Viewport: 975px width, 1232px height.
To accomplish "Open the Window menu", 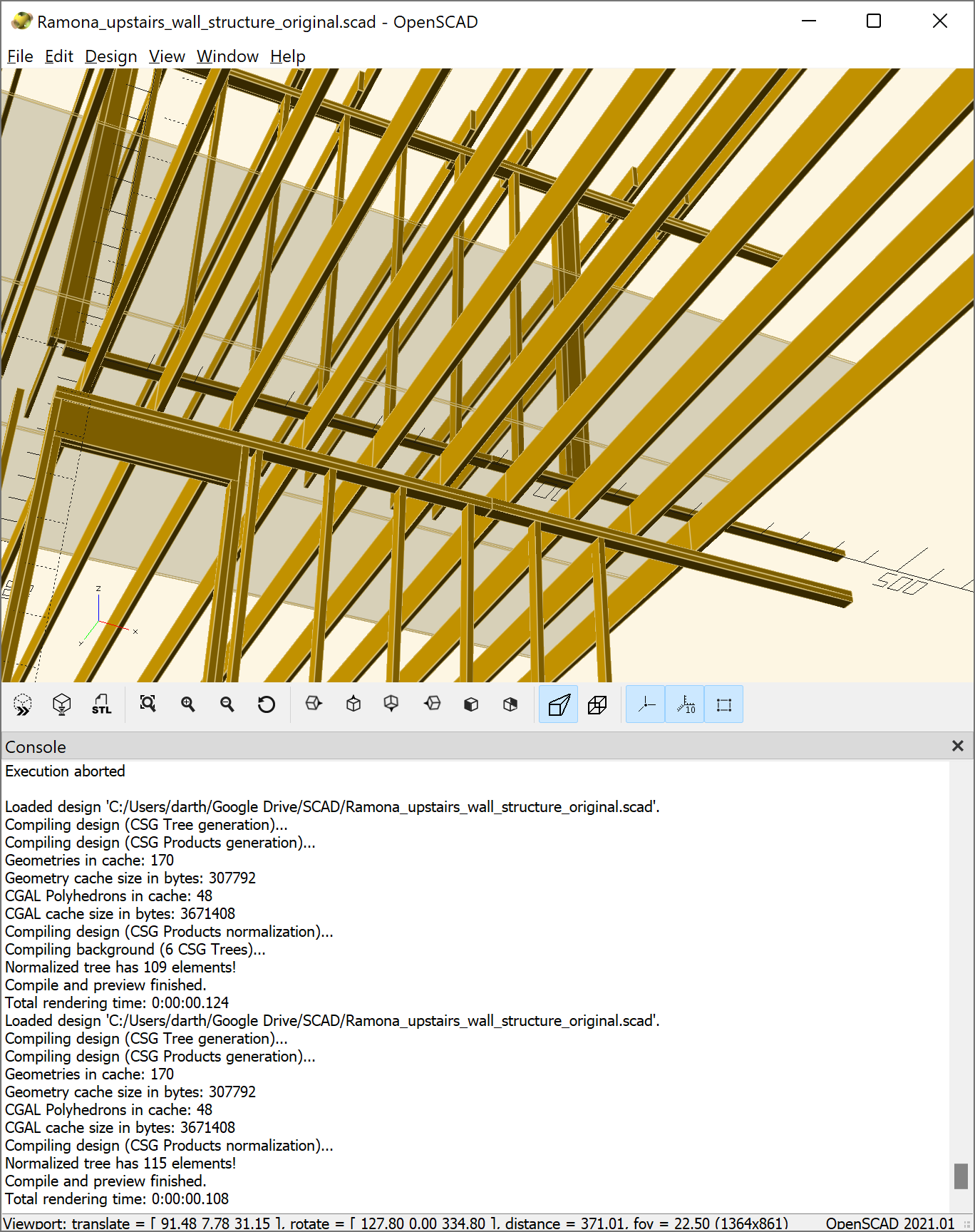I will (x=227, y=56).
